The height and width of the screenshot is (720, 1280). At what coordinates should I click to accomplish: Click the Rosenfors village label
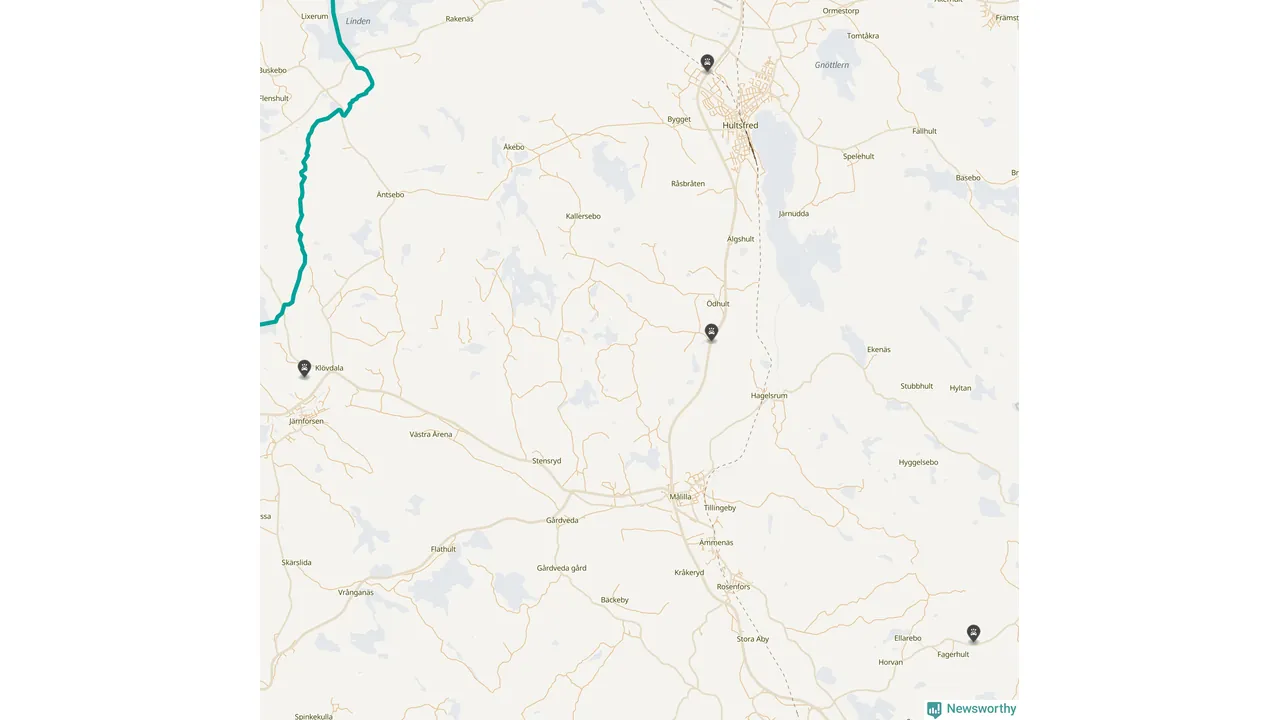733,587
